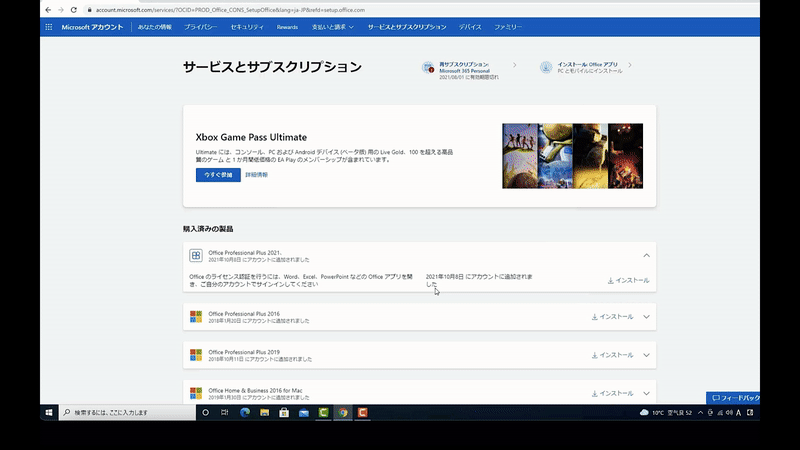Open the Rewards tab
Screen dimensions: 800x450
coord(287,27)
